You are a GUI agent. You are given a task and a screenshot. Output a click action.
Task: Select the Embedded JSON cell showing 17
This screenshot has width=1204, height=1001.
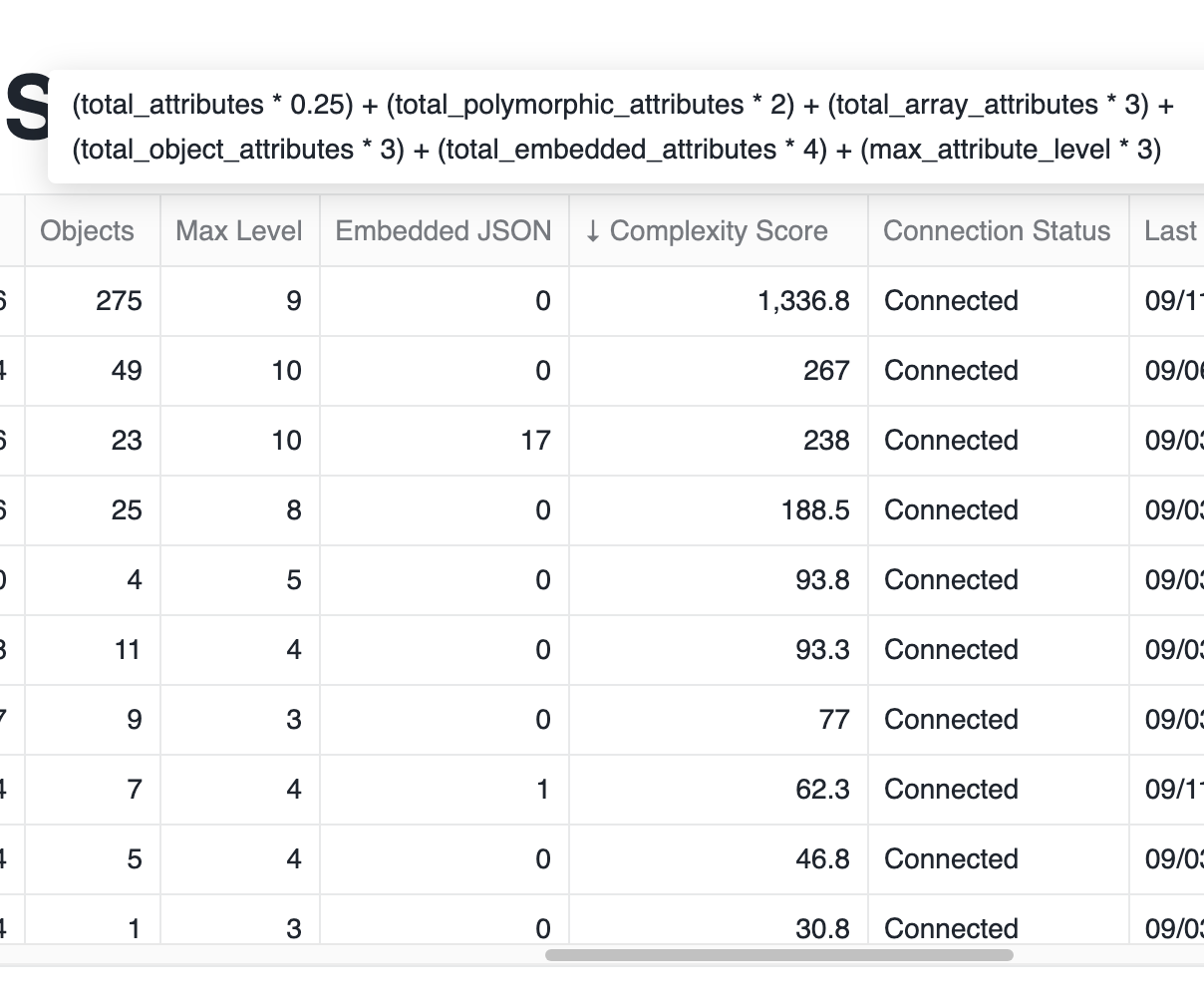click(535, 441)
